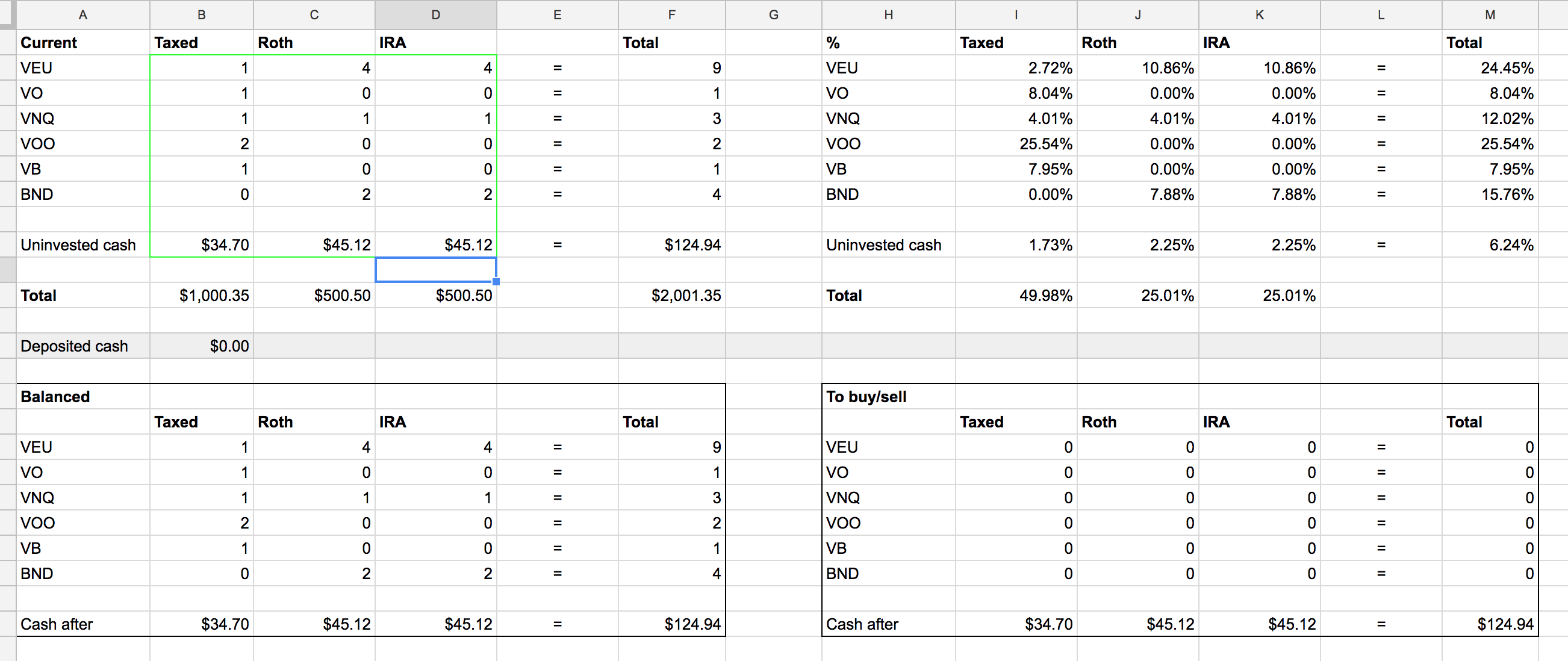Click the 'Cash after' label in Balanced table

(57, 624)
